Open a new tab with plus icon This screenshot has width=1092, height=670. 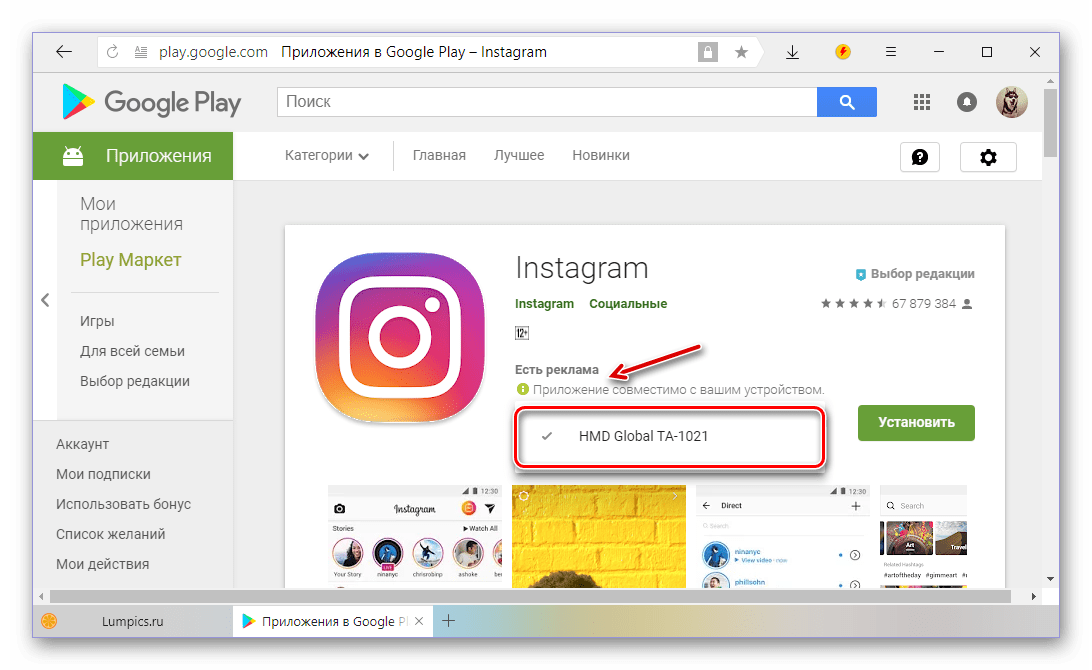[x=448, y=621]
